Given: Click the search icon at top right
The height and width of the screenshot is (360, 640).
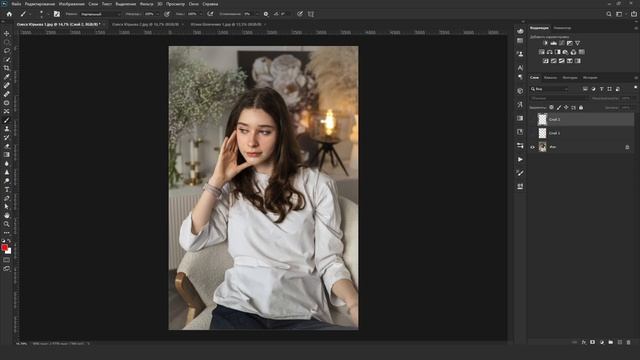Looking at the screenshot, I should [609, 14].
